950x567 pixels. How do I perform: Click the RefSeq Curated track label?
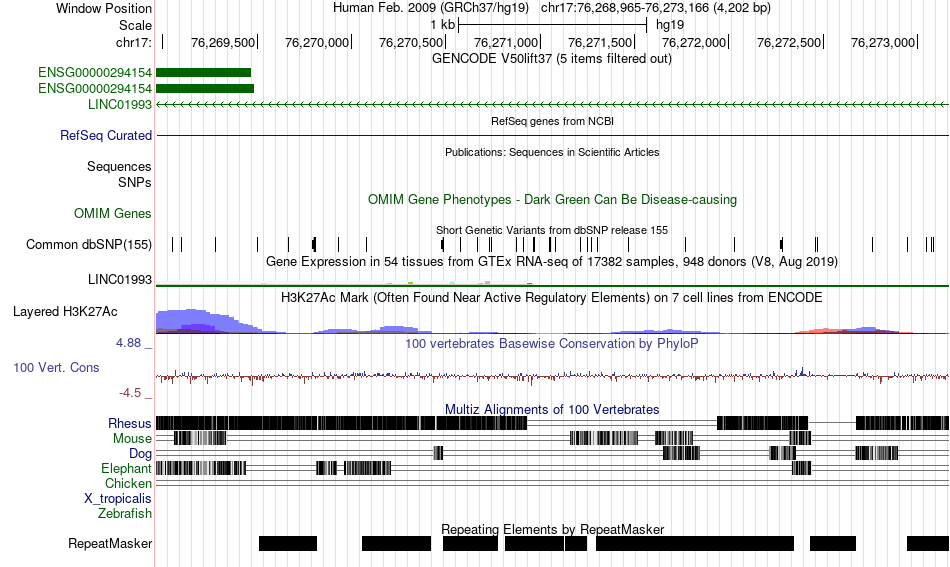coord(105,136)
